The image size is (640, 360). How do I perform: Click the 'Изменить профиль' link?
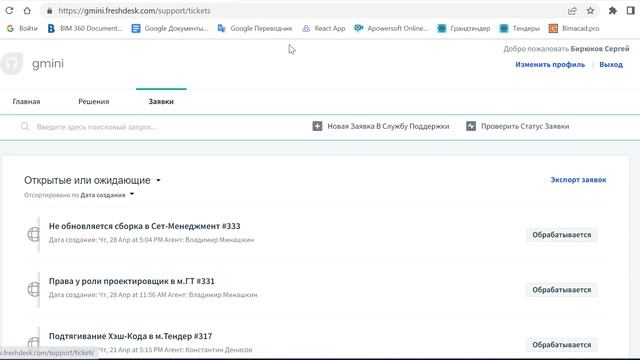tap(550, 64)
